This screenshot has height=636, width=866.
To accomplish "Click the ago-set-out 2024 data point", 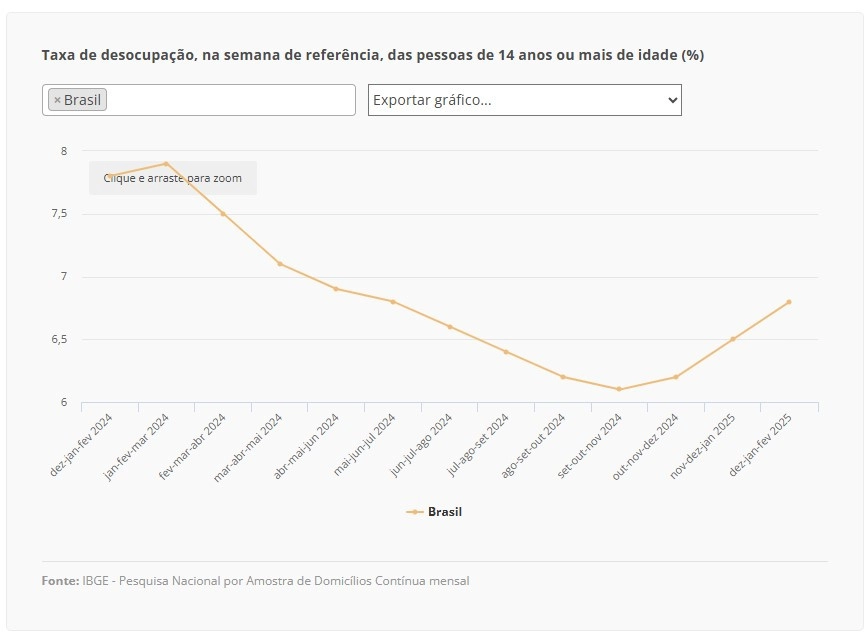I will pyautogui.click(x=563, y=377).
